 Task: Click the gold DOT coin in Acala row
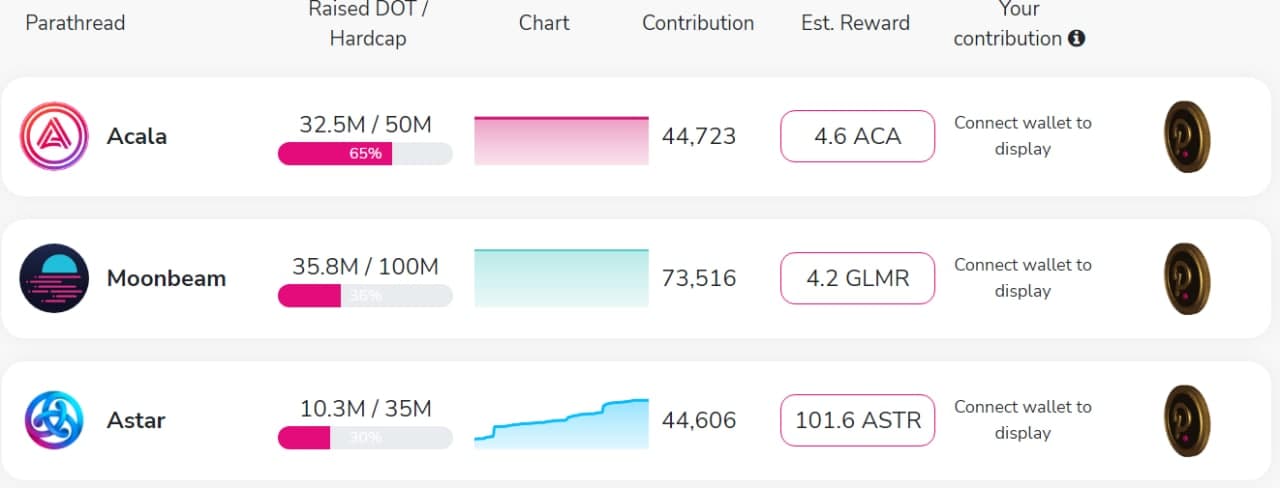click(1187, 136)
